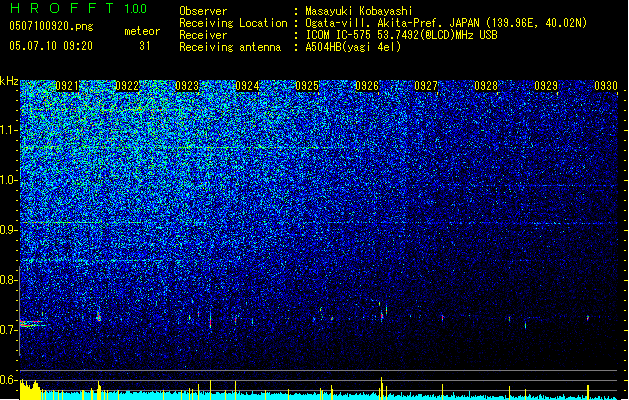Click the 1.0 kHz axis label
The height and width of the screenshot is (400, 629).
tap(9, 180)
